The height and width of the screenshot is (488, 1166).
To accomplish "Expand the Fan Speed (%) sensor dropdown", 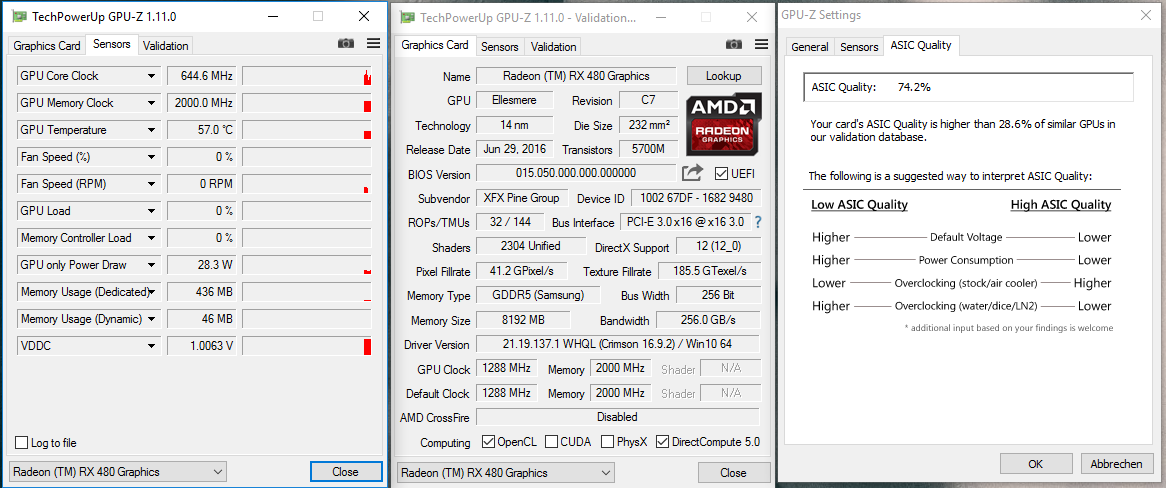I will pos(152,157).
